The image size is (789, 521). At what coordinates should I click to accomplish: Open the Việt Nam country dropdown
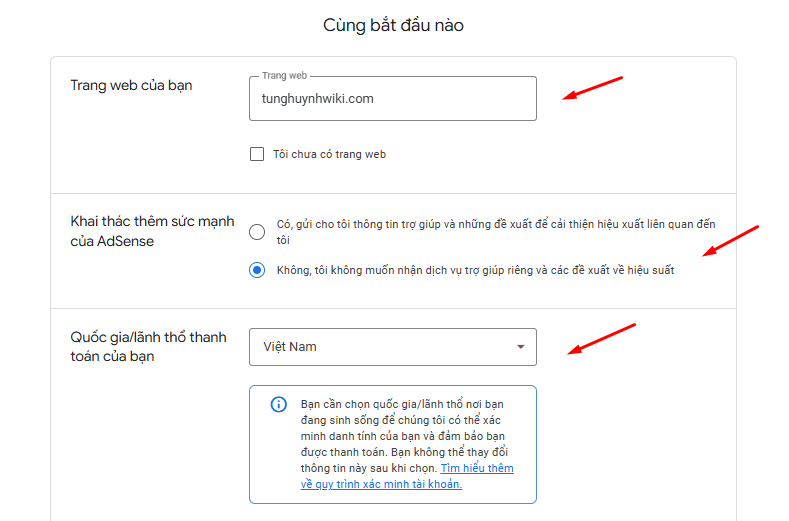tap(392, 347)
